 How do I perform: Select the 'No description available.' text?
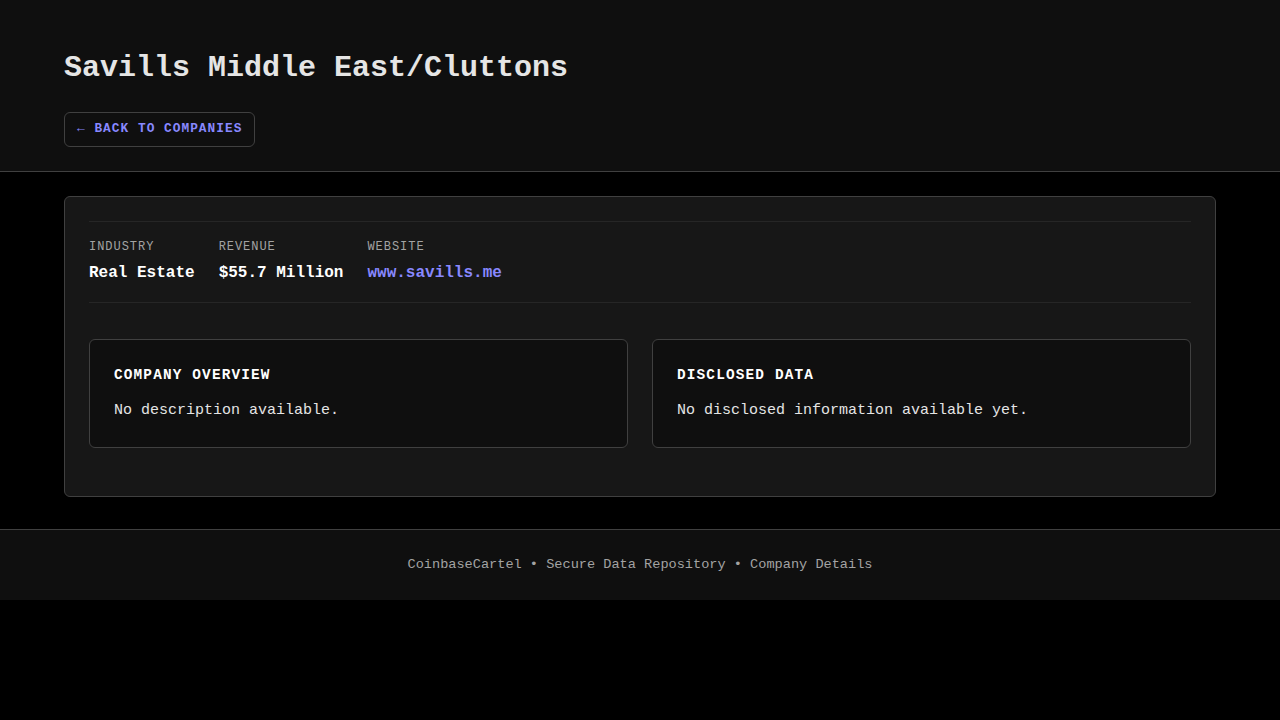(226, 409)
